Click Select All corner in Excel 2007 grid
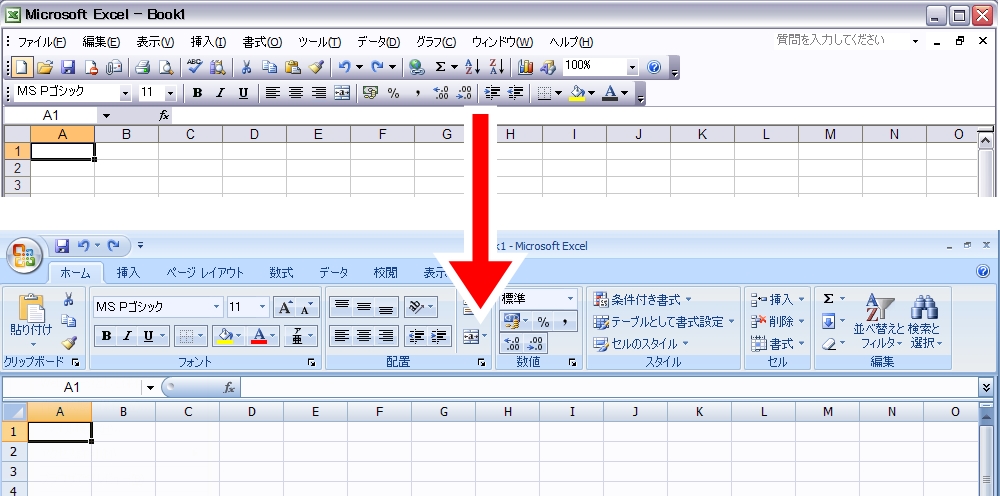 (15, 412)
